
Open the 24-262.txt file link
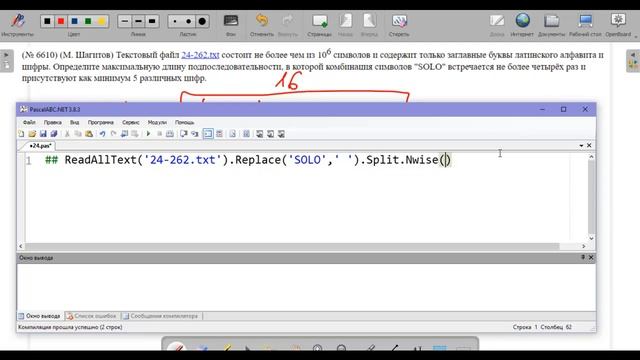[200, 55]
